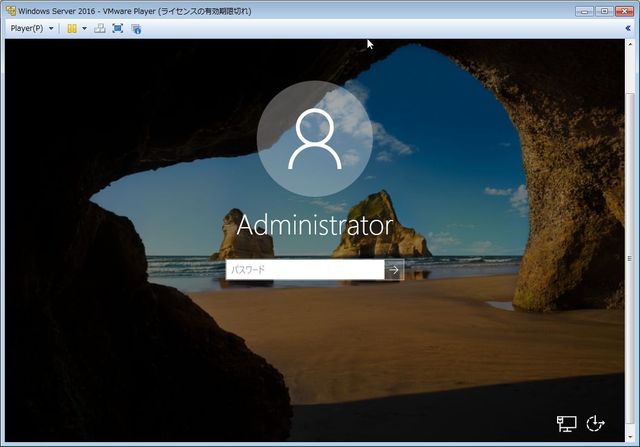Enter full screen mode
Image resolution: width=640 pixels, height=447 pixels.
coord(118,29)
